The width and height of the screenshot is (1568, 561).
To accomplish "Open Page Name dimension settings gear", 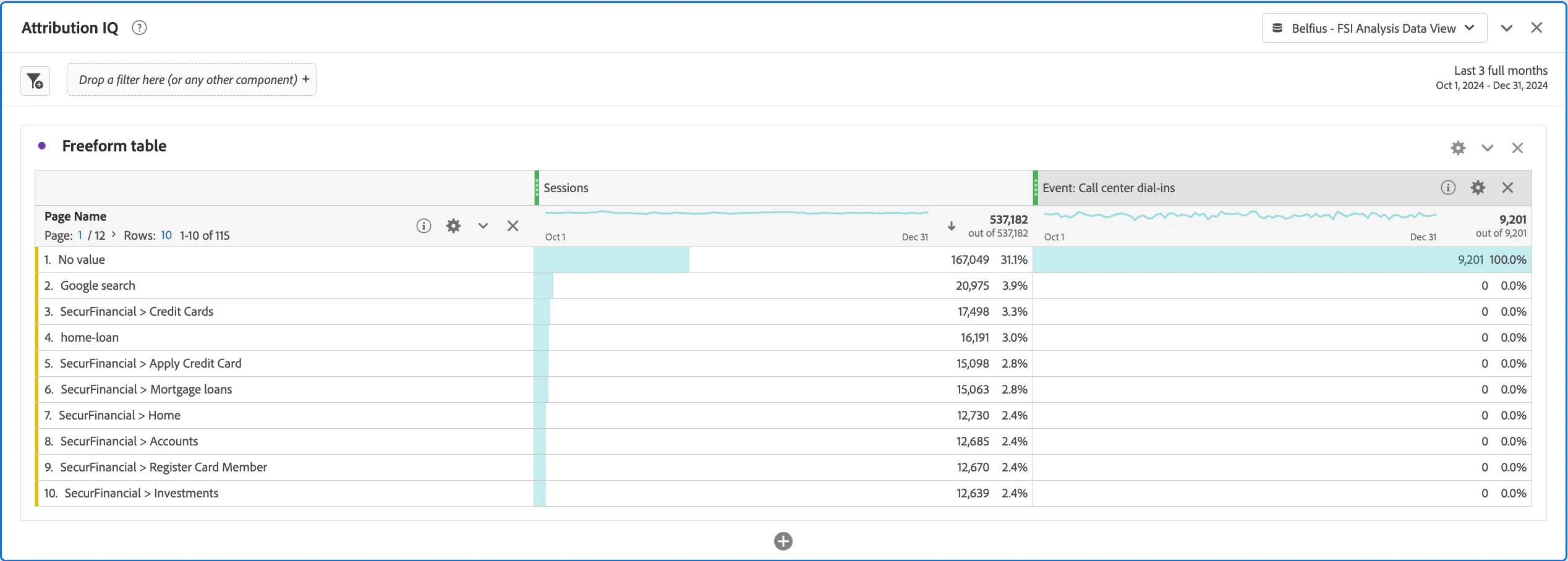I will (453, 226).
